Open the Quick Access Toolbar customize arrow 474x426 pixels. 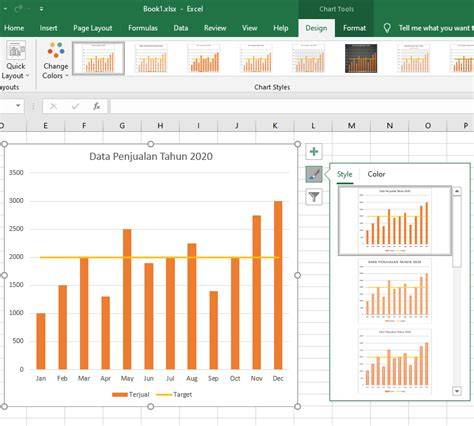pos(41,9)
